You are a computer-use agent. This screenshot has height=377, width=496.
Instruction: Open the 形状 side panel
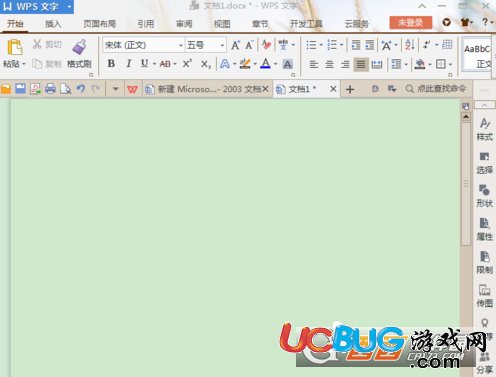pyautogui.click(x=484, y=196)
